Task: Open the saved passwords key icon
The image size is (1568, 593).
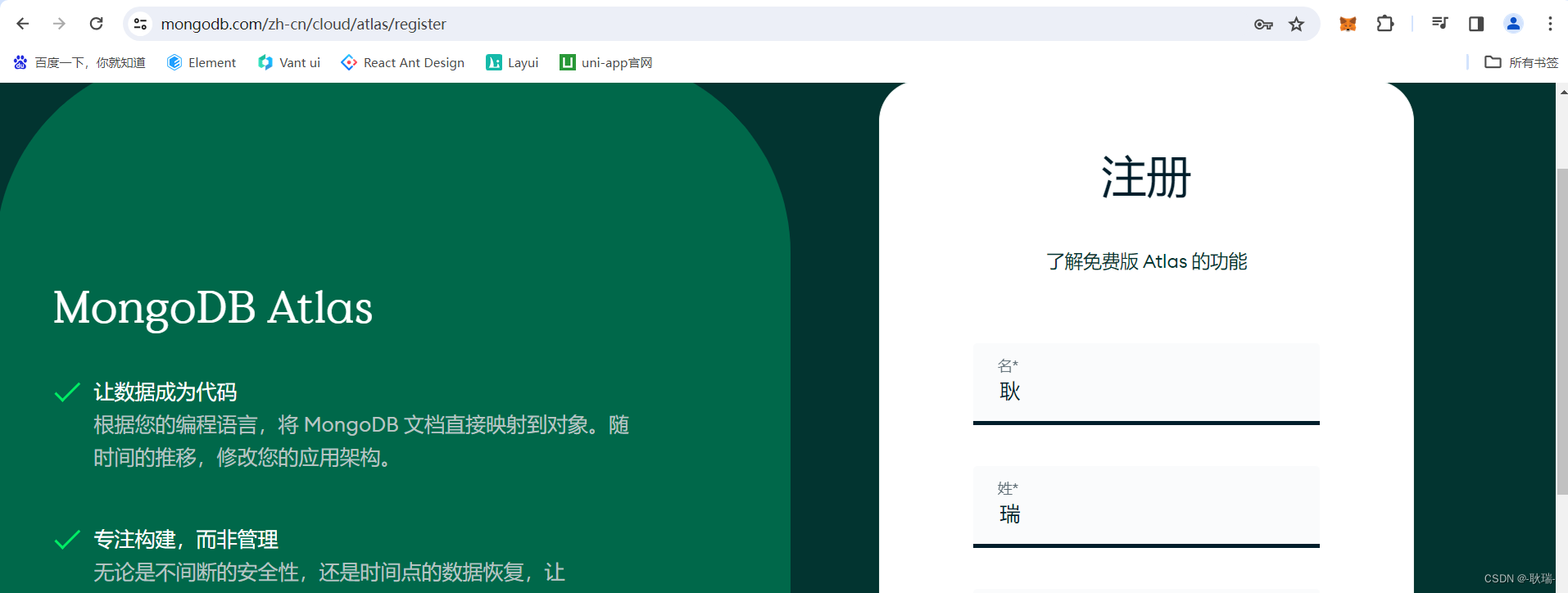Action: pos(1263,25)
